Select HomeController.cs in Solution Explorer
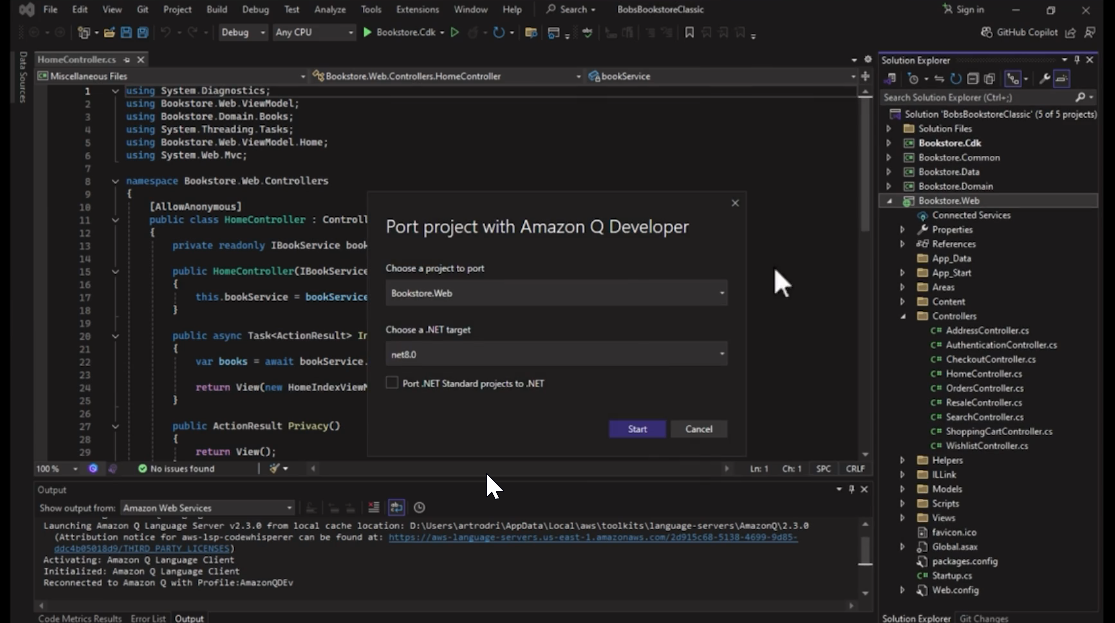 [x=983, y=374]
